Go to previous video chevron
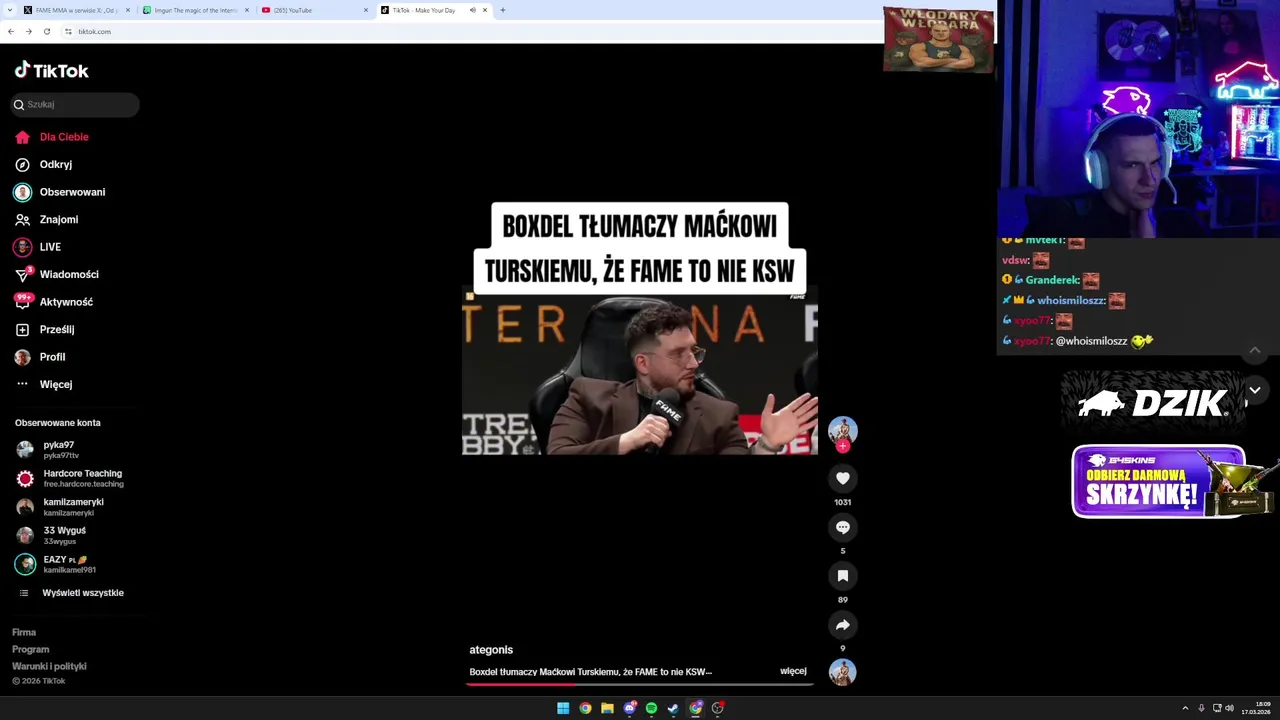Viewport: 1280px width, 720px height. (1255, 350)
